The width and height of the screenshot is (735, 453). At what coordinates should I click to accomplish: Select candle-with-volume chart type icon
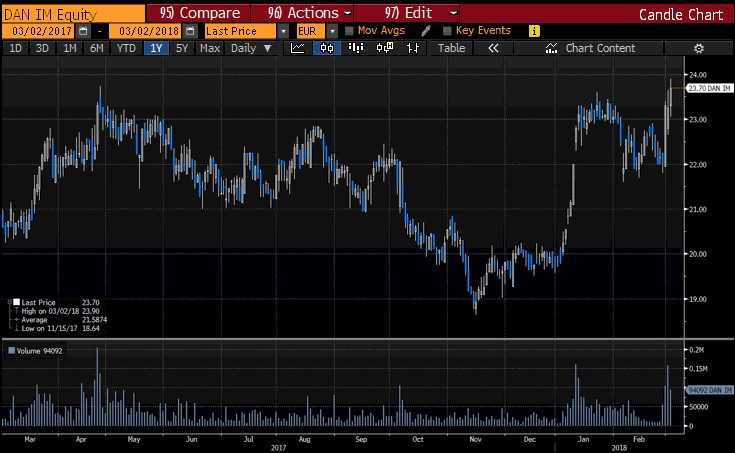[385, 48]
